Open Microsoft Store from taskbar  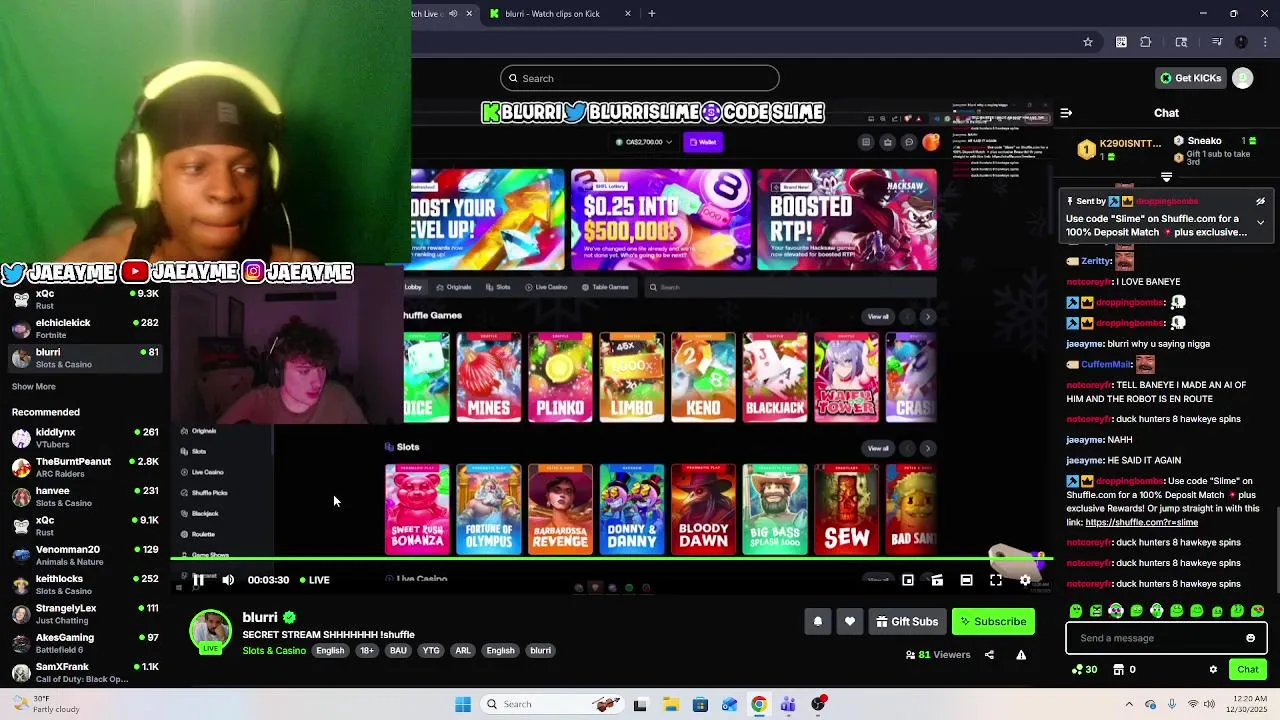point(700,704)
